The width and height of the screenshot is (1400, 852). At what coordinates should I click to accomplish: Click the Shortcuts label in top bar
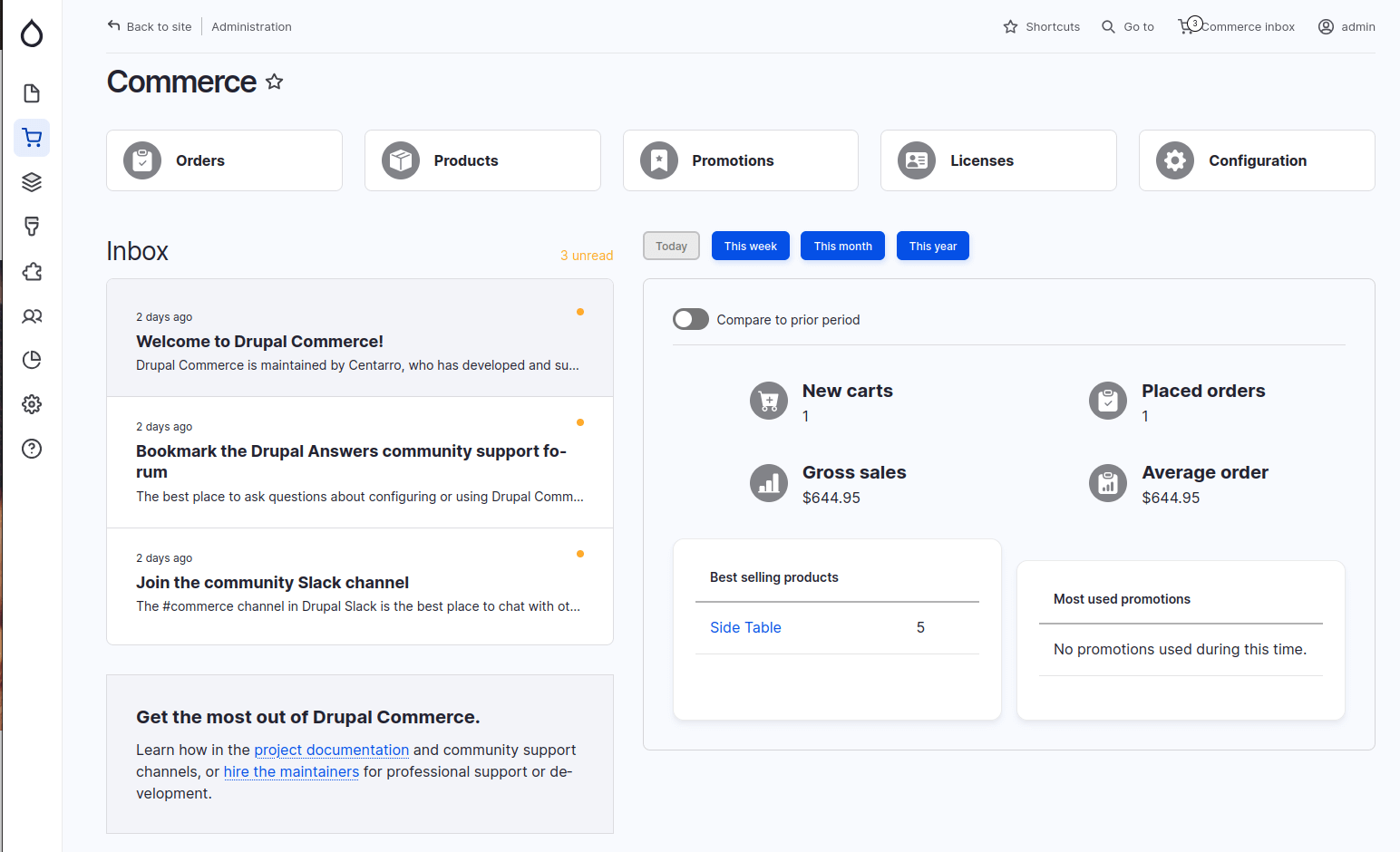1053,27
